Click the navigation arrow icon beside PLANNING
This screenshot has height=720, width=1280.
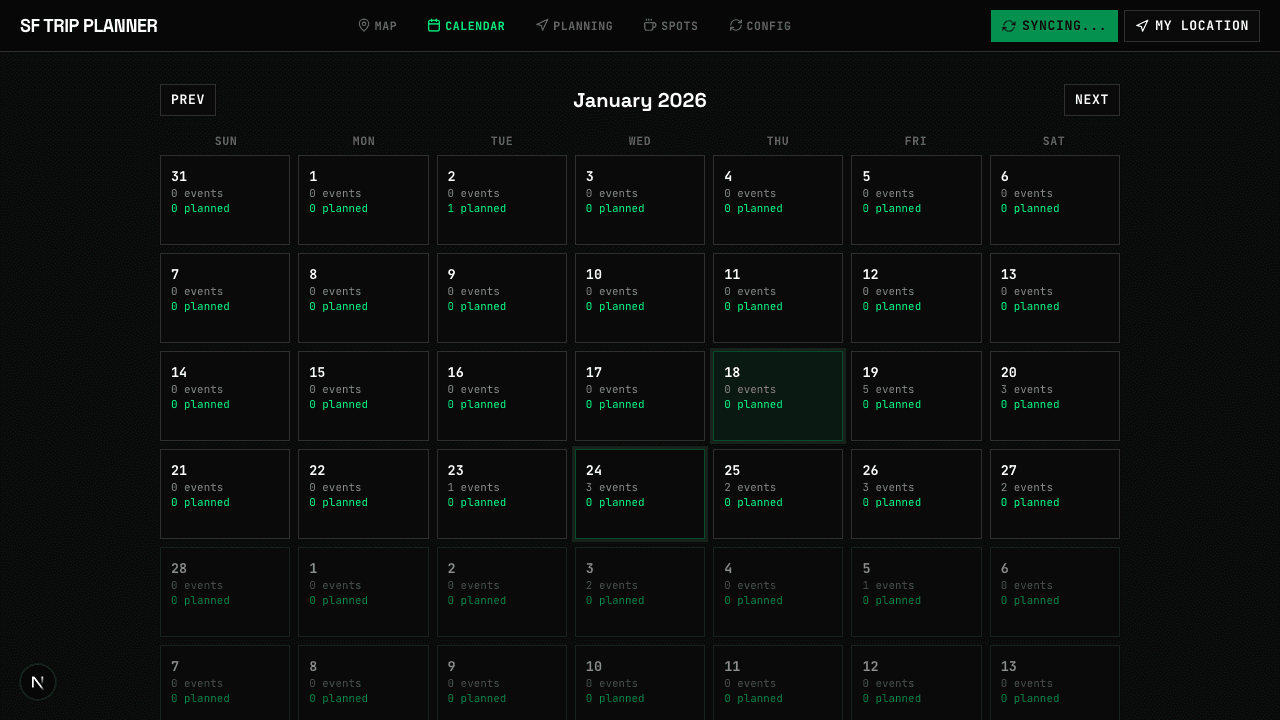pos(541,25)
